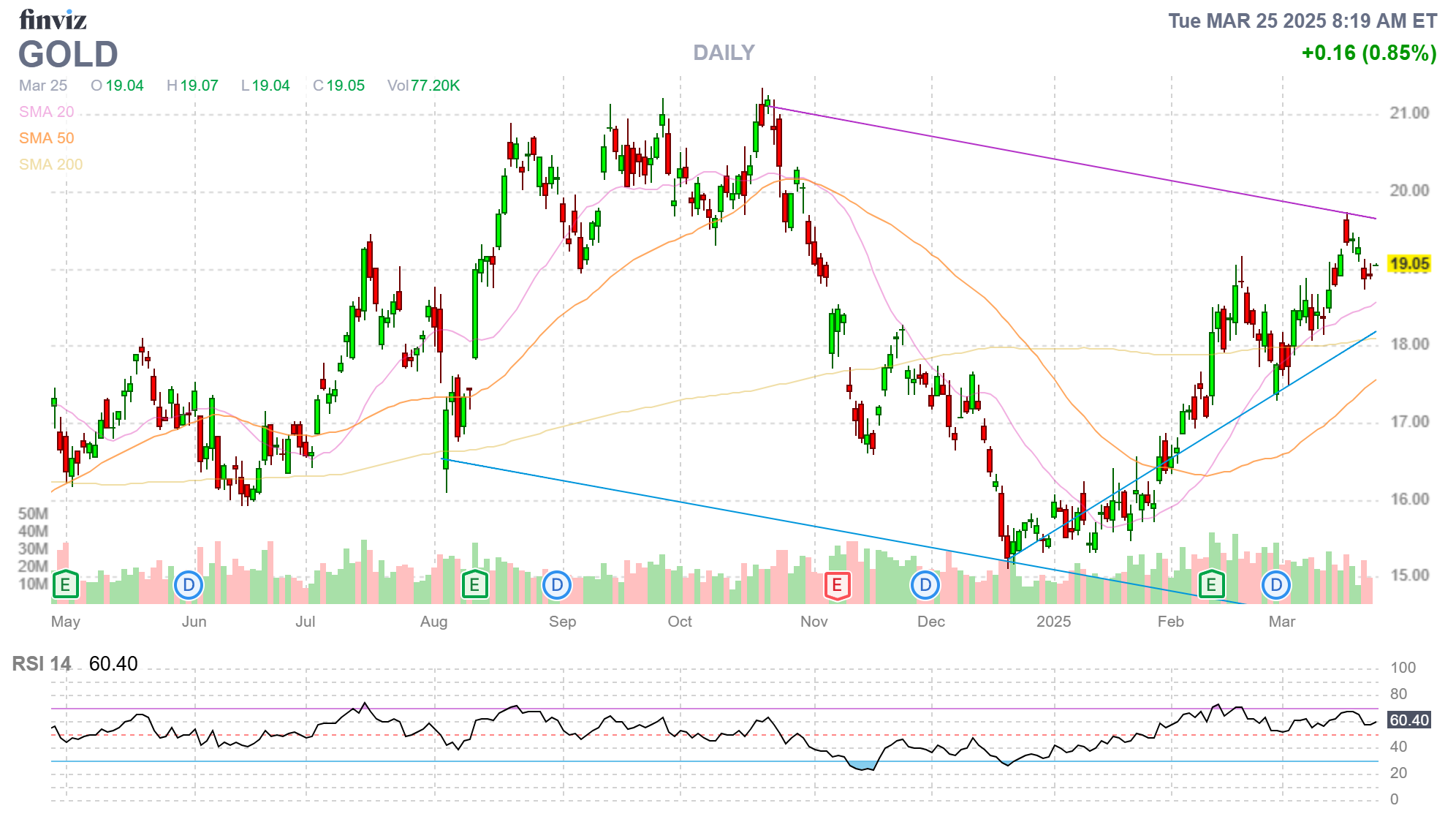Viewport: 1456px width, 822px height.
Task: Click the December dividend D marker
Action: pos(925,584)
